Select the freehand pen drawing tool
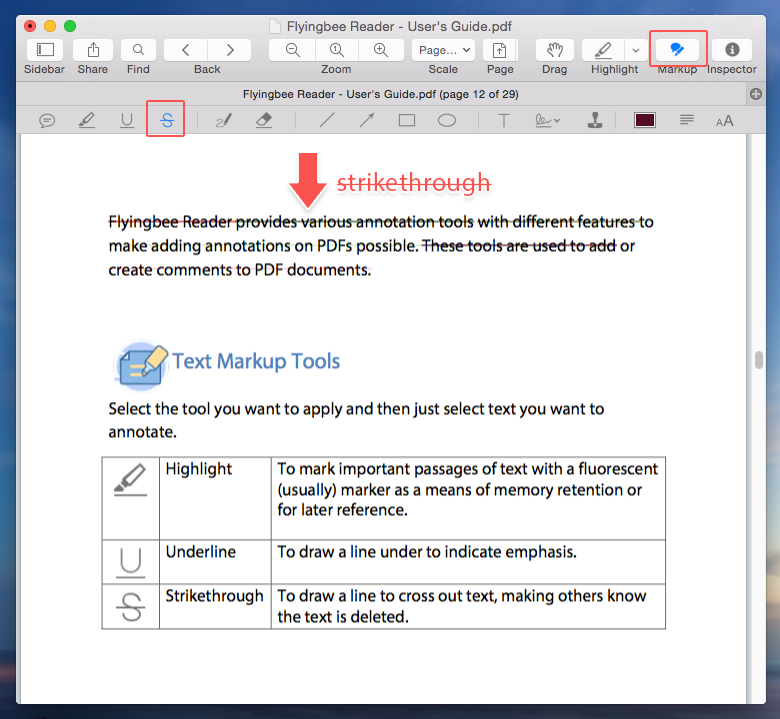The image size is (780, 719). click(224, 120)
